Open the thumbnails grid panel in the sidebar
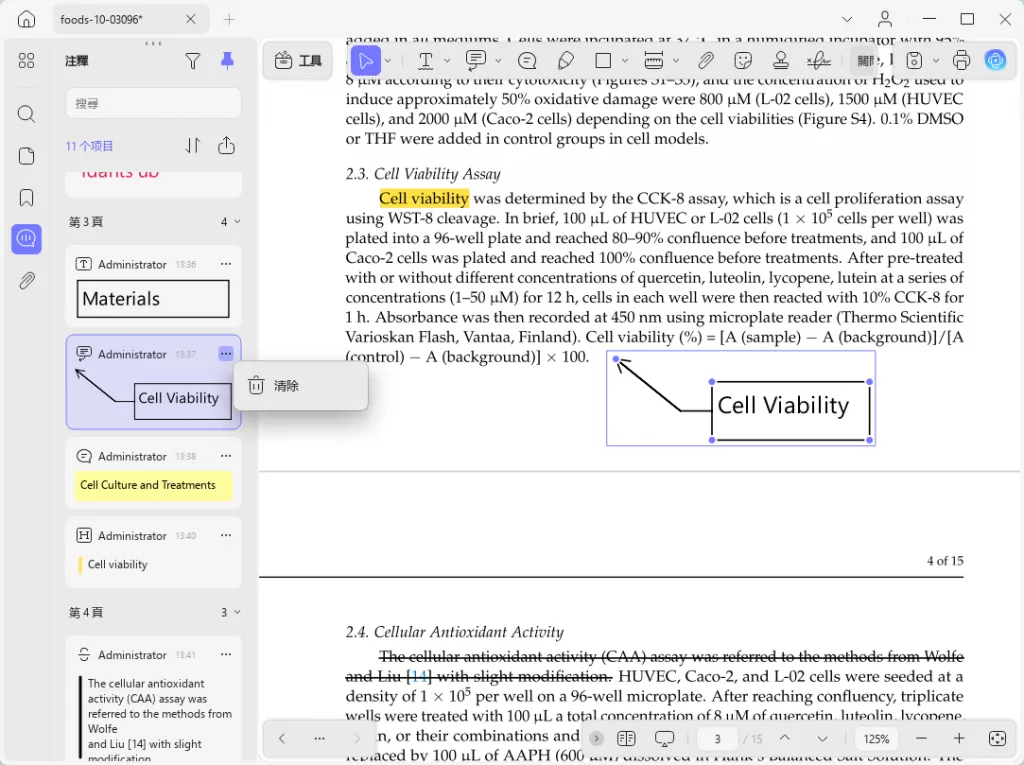Screen dimensions: 1024x765 tap(26, 61)
